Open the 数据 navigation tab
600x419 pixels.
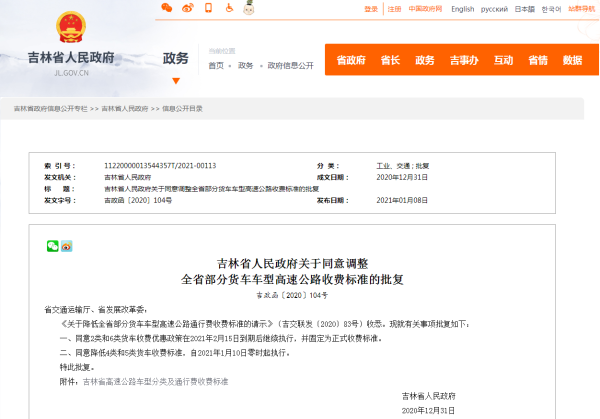tap(572, 60)
